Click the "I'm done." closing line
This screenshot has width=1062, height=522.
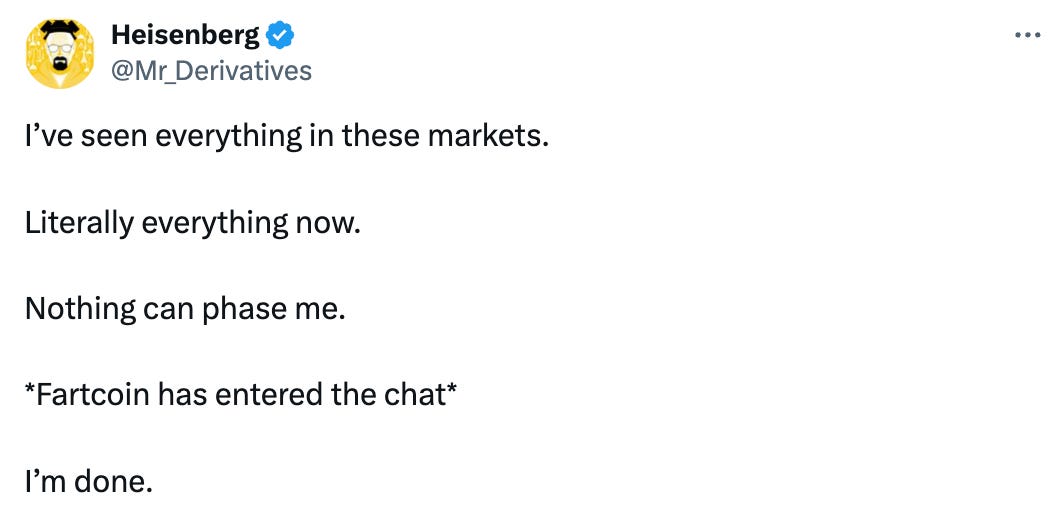click(89, 481)
